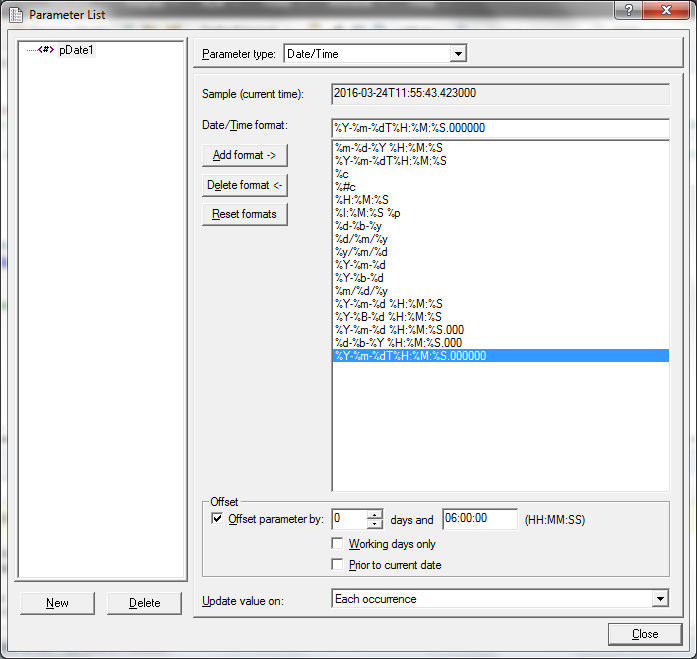The width and height of the screenshot is (697, 659).
Task: Click Delete below the parameter list
Action: pyautogui.click(x=144, y=603)
